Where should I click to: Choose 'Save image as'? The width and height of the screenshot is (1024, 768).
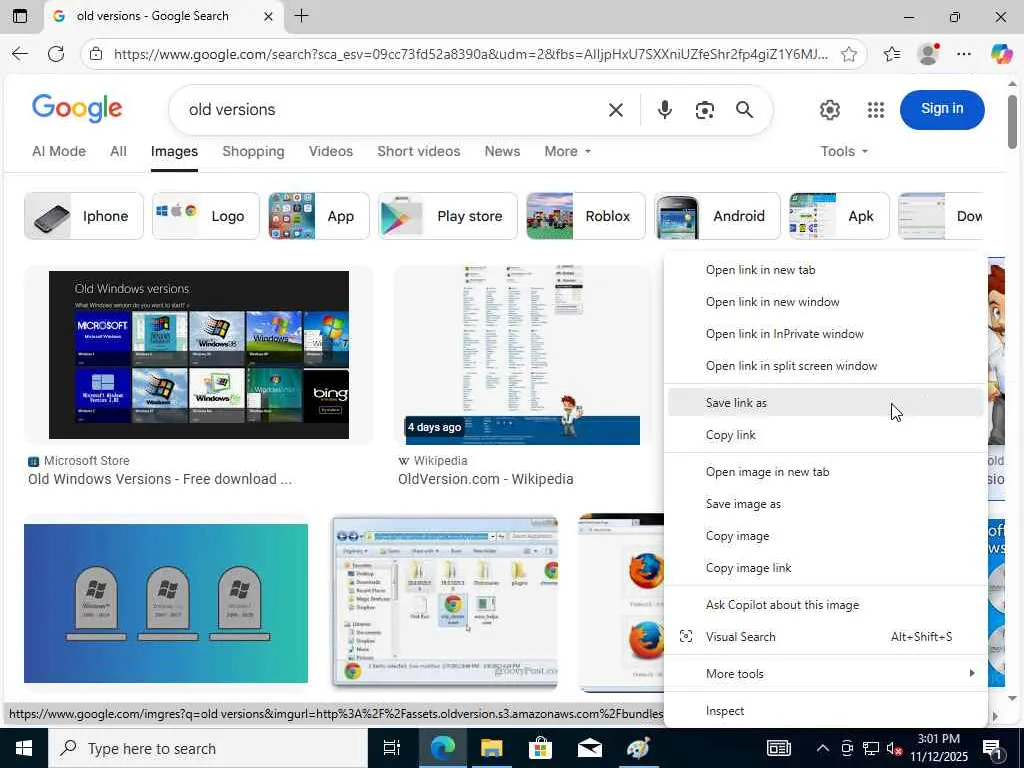[825, 504]
